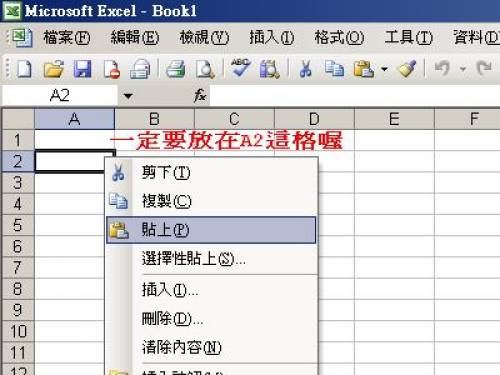Open Print Preview magnifier icon
This screenshot has height=375, width=500.
pos(205,69)
